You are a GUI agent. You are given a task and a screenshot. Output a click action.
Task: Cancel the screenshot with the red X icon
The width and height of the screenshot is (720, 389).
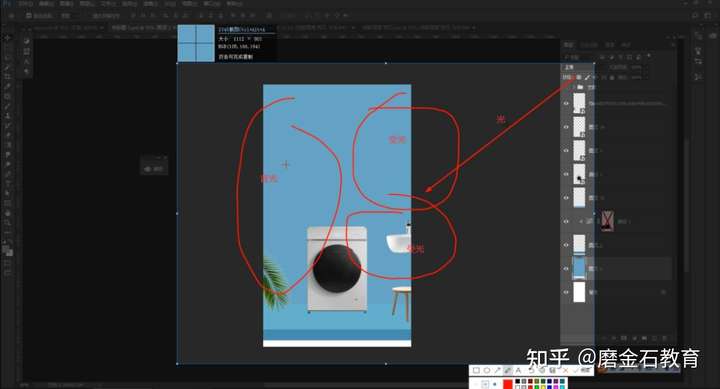(566, 370)
